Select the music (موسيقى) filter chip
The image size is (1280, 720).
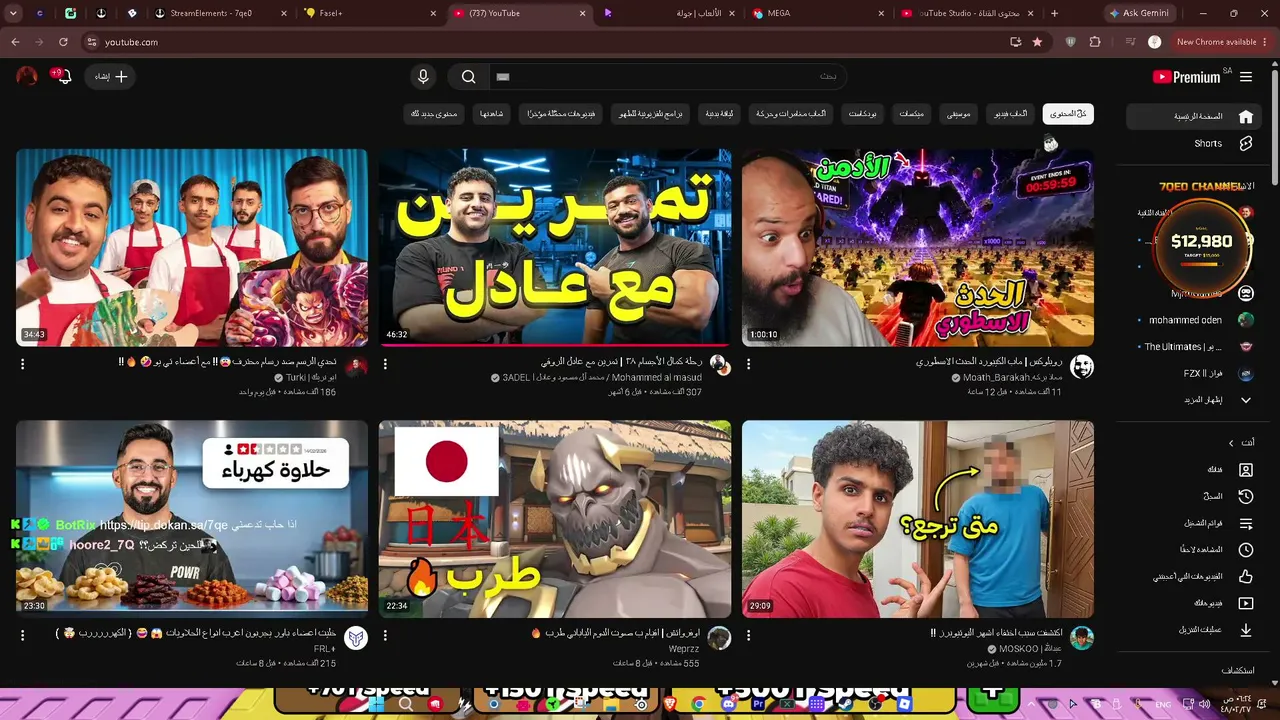958,114
